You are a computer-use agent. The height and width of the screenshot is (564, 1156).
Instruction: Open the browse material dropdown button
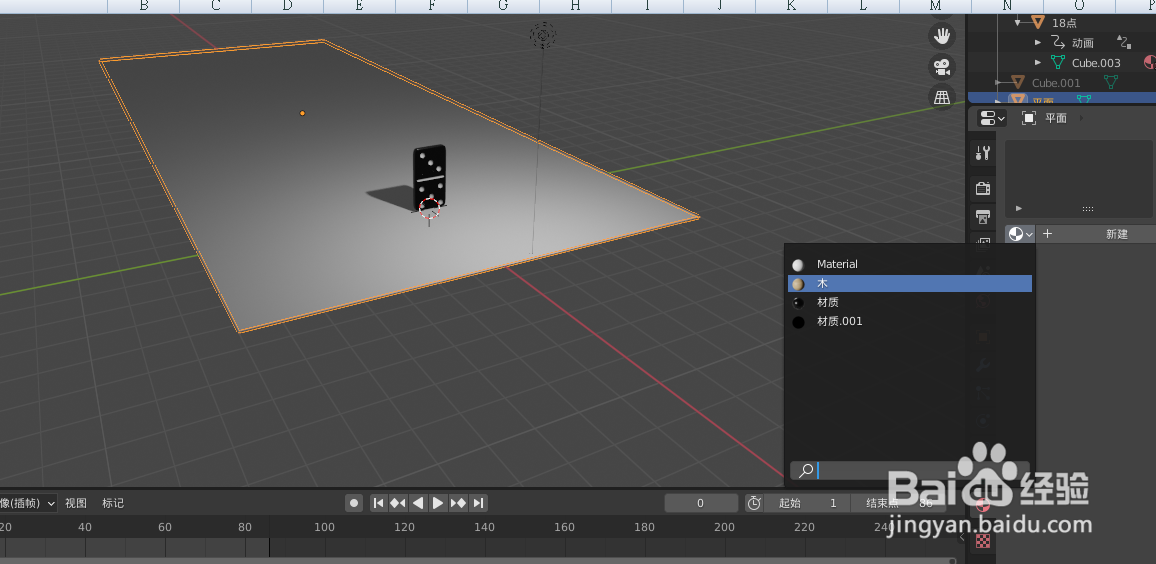pos(1020,234)
